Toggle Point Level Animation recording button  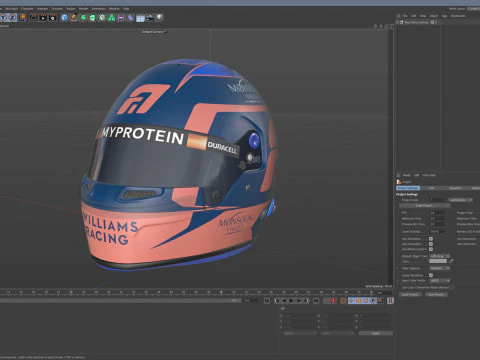click(x=380, y=301)
